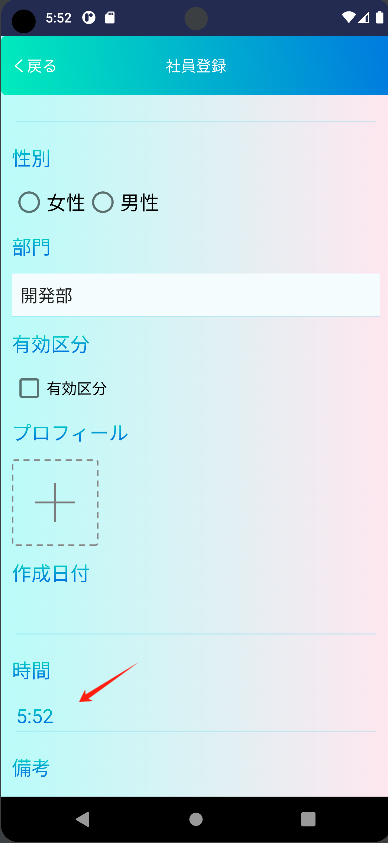Tap the SD card notification icon
The width and height of the screenshot is (388, 843).
110,18
